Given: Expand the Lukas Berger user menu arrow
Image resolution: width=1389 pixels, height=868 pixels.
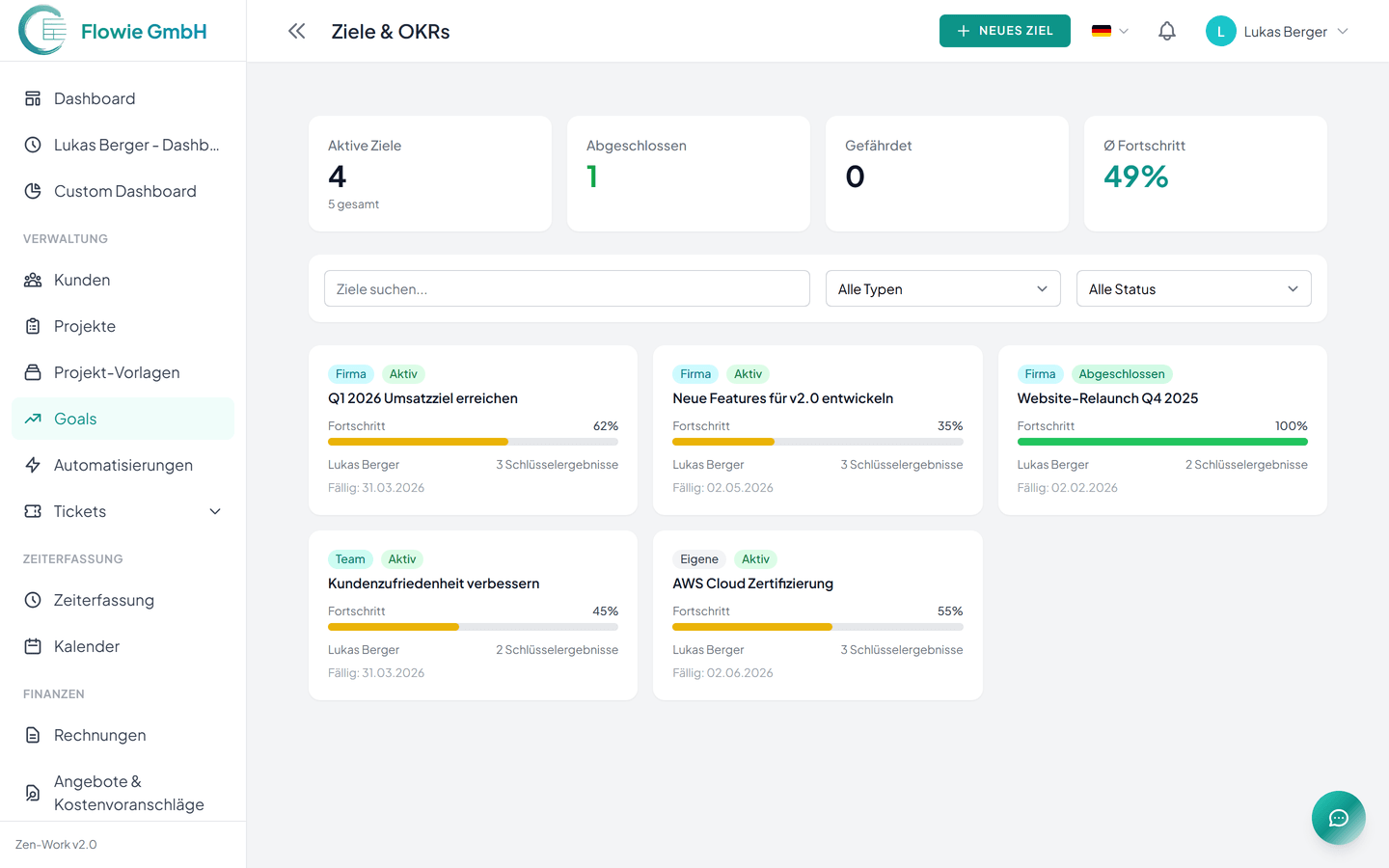Looking at the screenshot, I should (x=1343, y=31).
